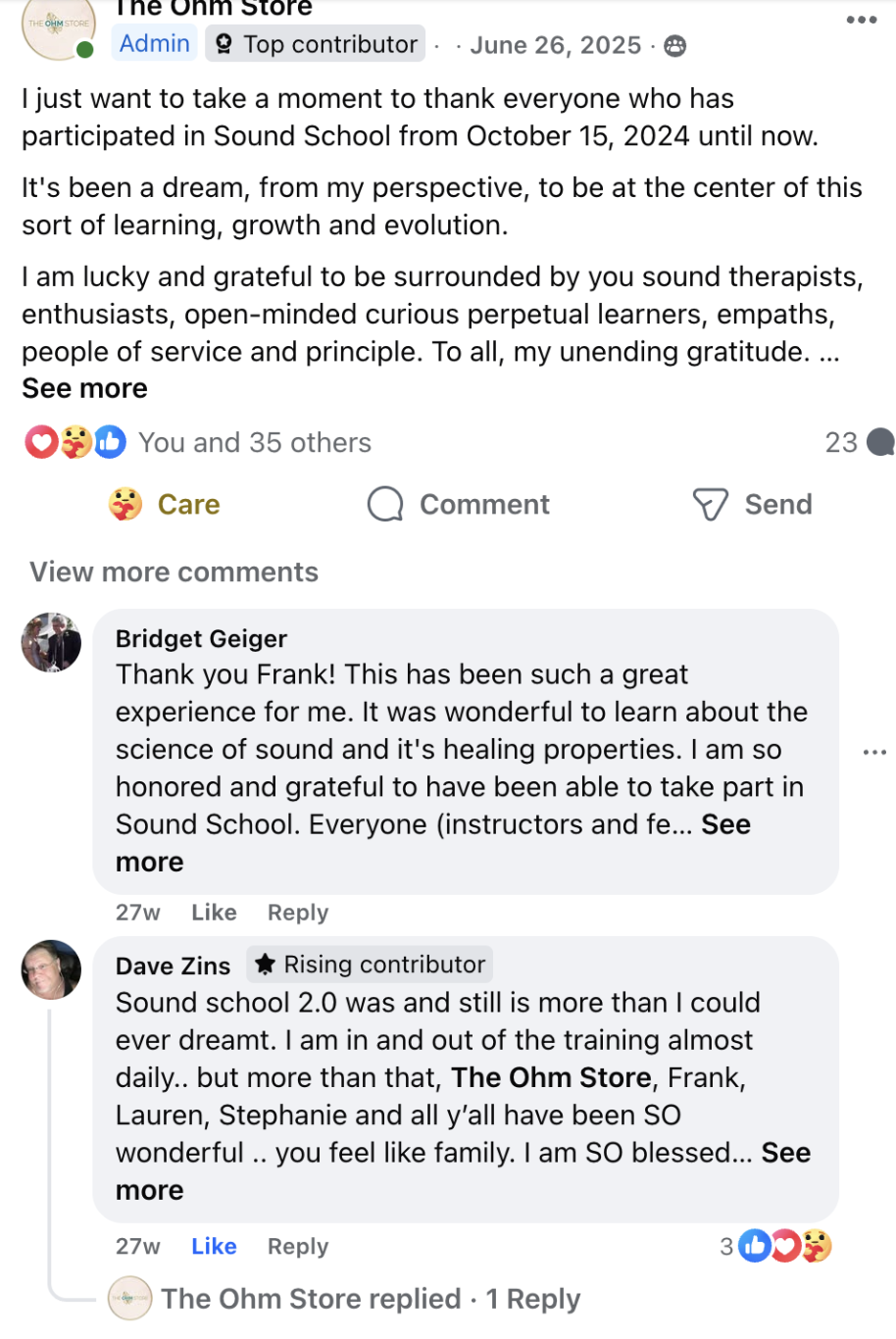Reply to Bridget Geiger's comment
This screenshot has width=896, height=1339.
pos(297,913)
